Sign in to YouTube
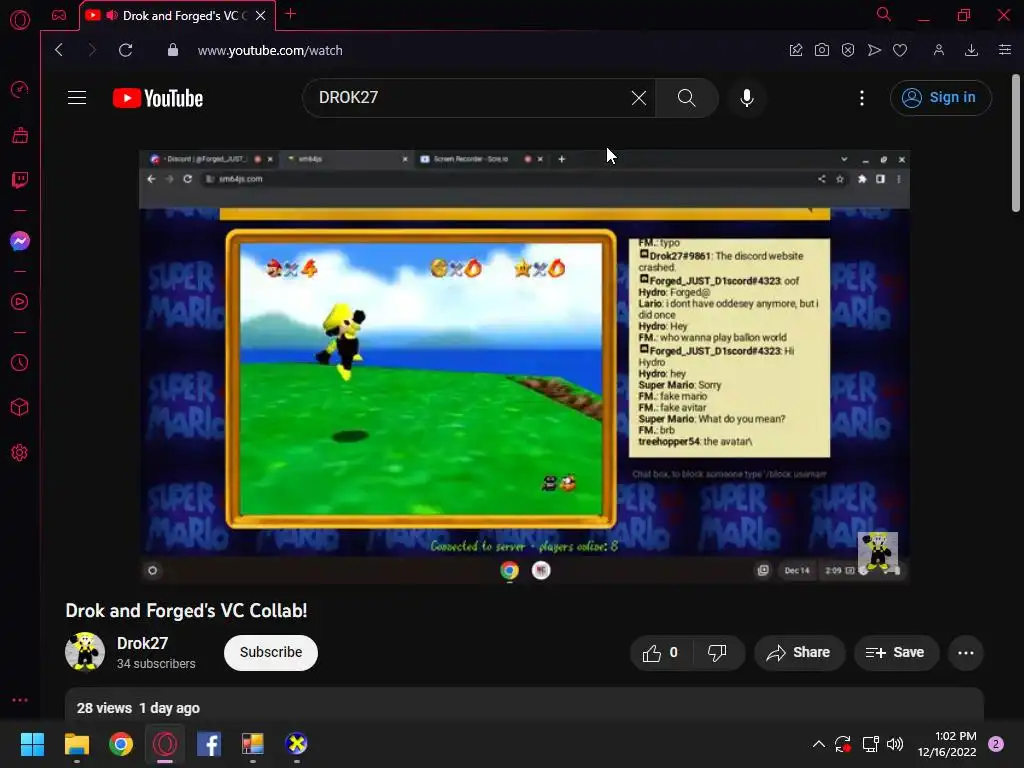 click(940, 98)
